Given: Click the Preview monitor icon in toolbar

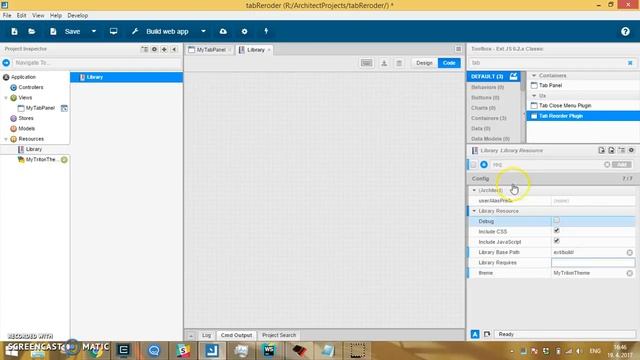Looking at the screenshot, I should point(113,31).
